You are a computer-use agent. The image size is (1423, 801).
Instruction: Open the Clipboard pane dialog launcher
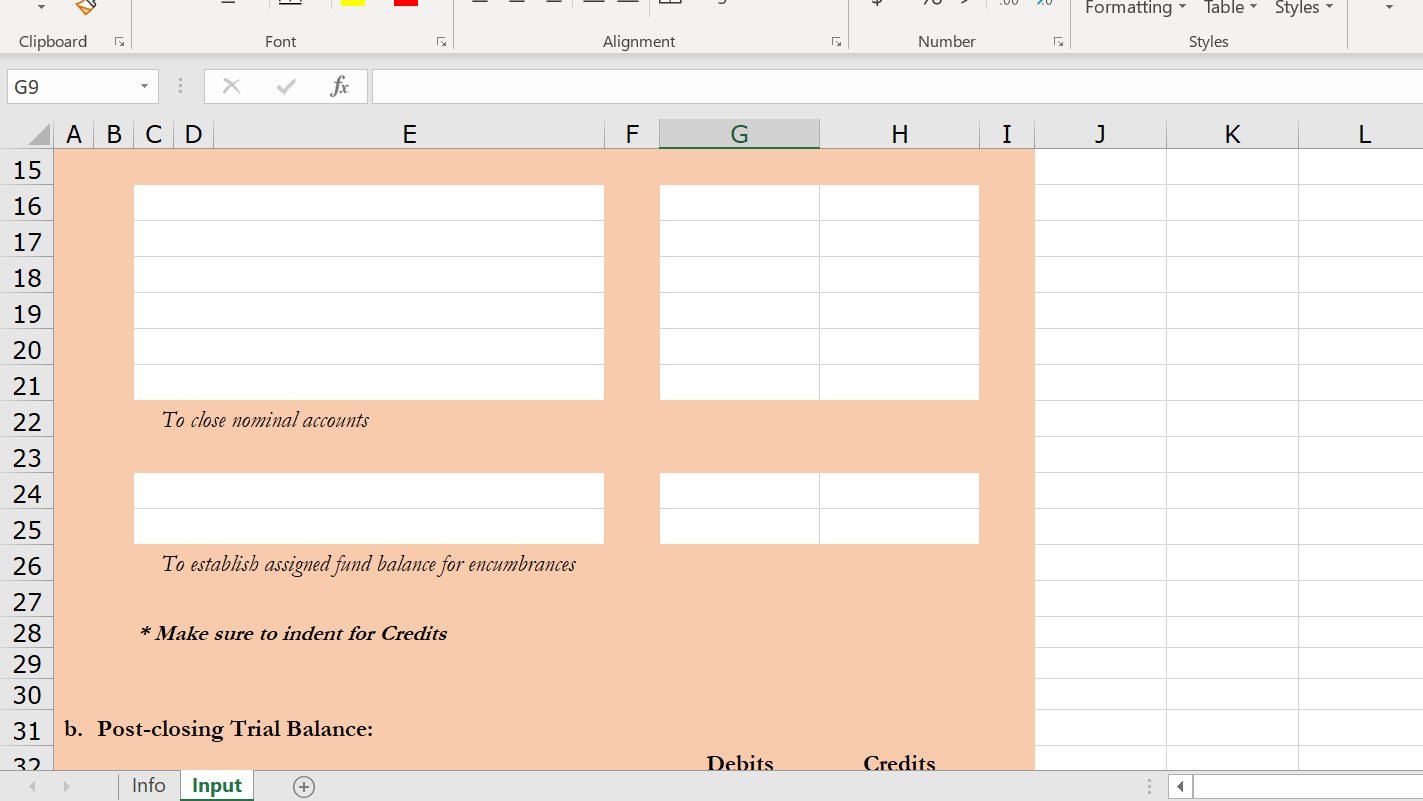(x=120, y=42)
